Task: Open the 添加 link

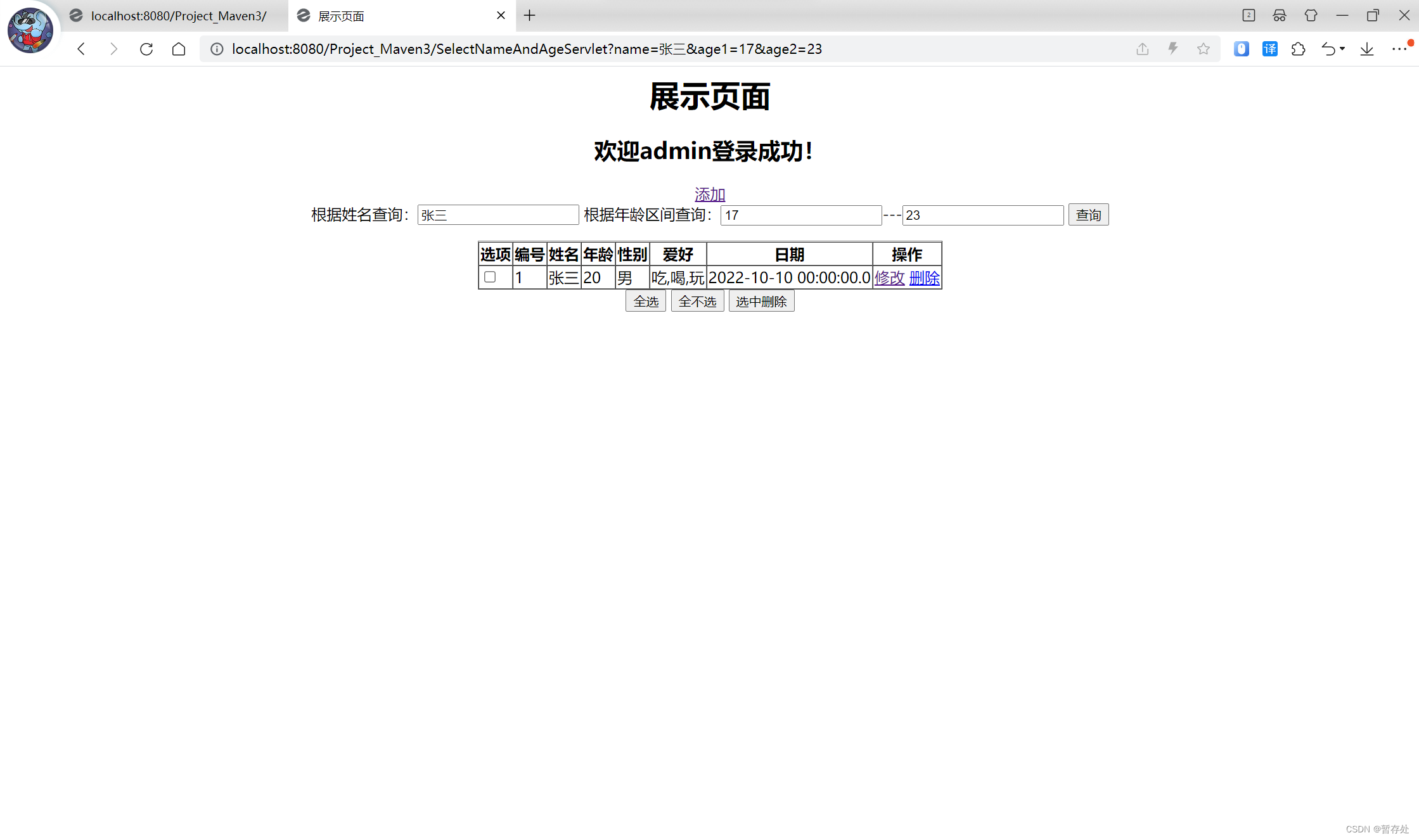Action: tap(710, 194)
